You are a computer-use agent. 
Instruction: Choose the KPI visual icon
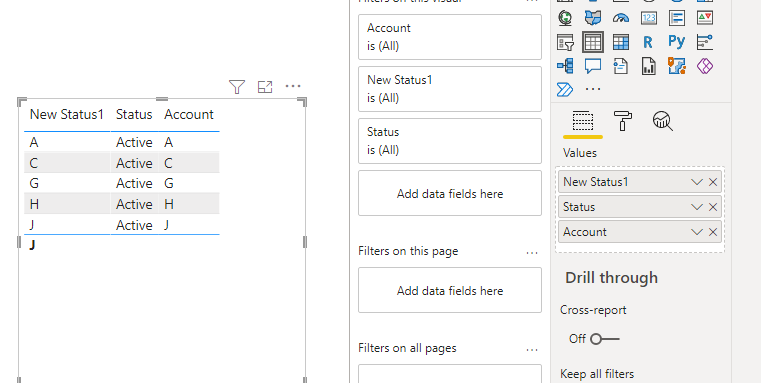[705, 18]
